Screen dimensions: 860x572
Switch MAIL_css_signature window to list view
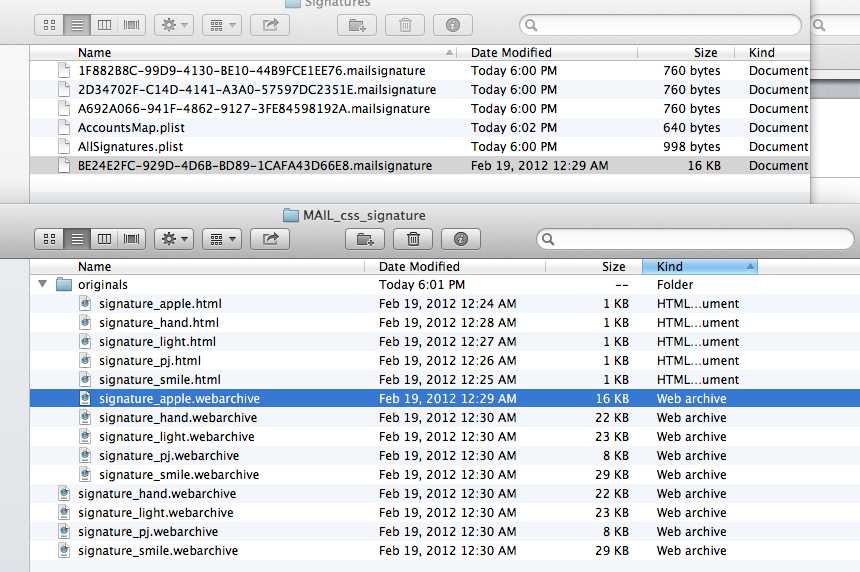coord(77,239)
